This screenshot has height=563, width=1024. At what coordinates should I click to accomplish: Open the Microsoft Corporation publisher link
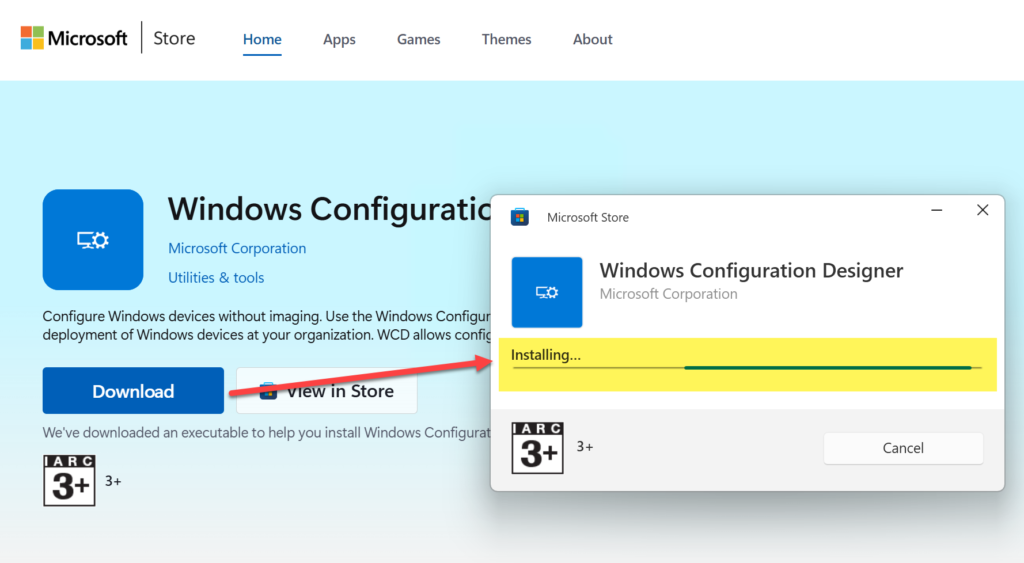(237, 248)
